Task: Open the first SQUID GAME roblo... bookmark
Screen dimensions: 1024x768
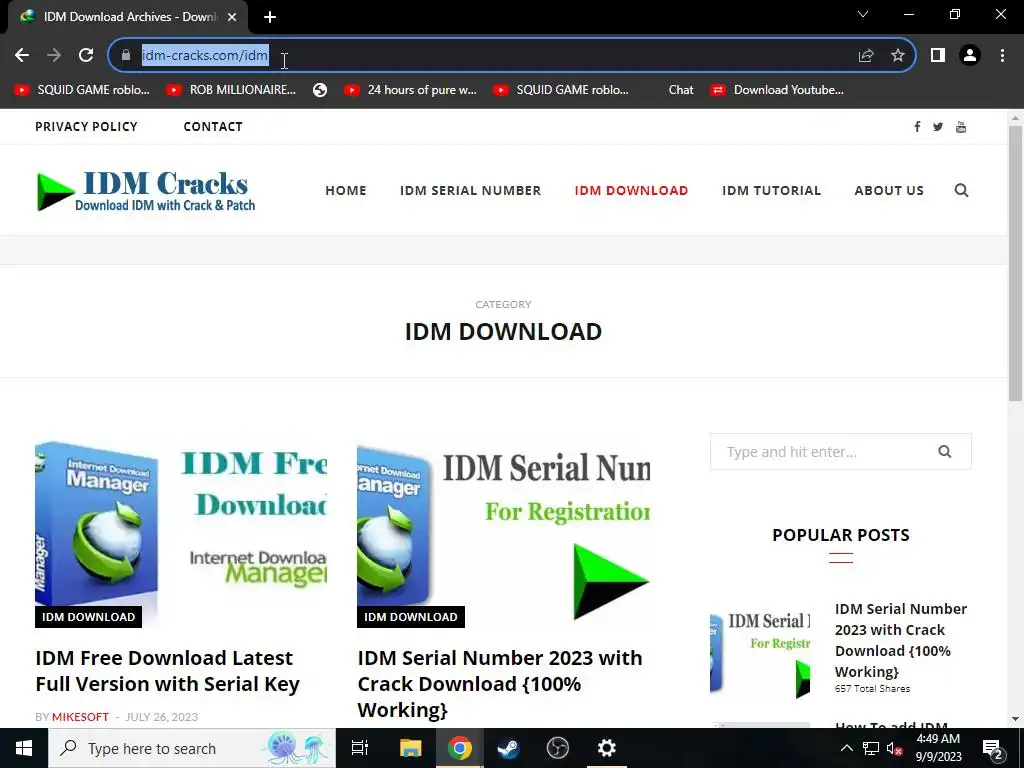Action: coord(82,90)
